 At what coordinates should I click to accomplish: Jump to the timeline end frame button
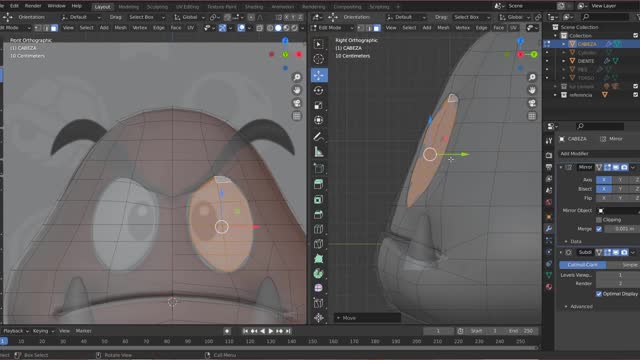click(x=288, y=331)
